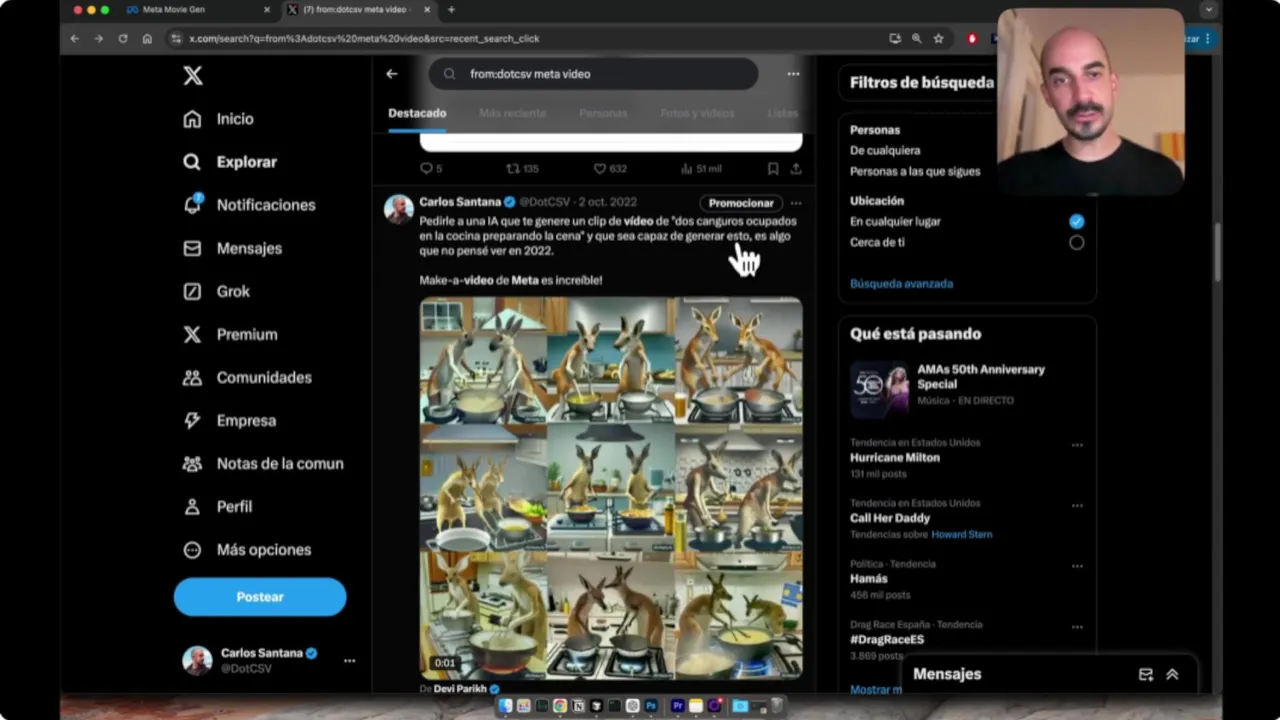Open more options dots on Carlos Santana's tweet

[796, 203]
